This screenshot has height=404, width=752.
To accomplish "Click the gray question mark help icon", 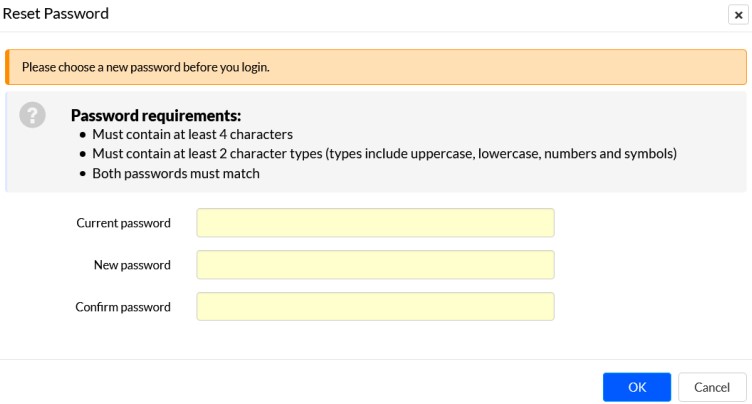I will click(33, 115).
